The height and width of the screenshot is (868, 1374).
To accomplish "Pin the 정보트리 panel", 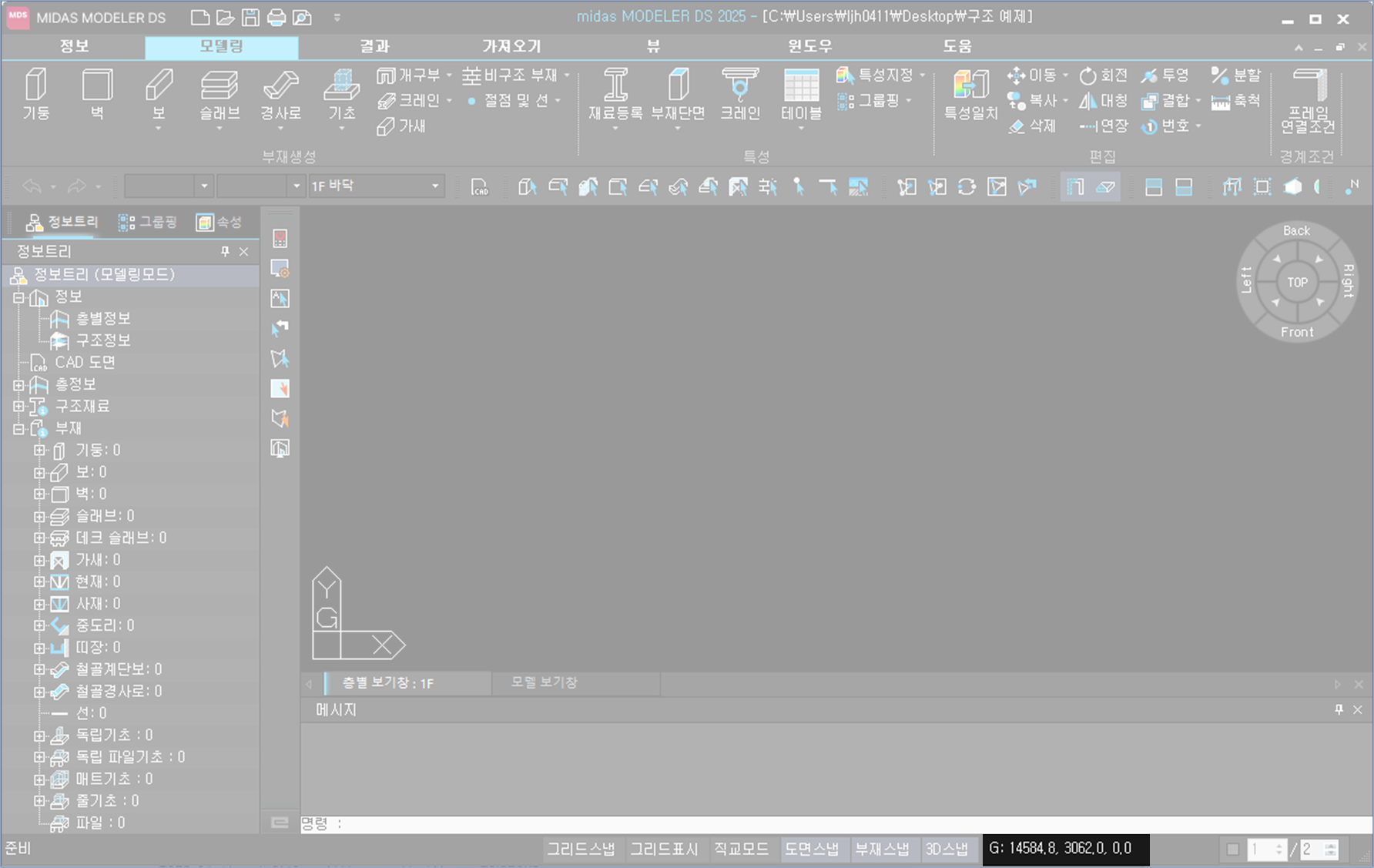I will click(x=225, y=251).
